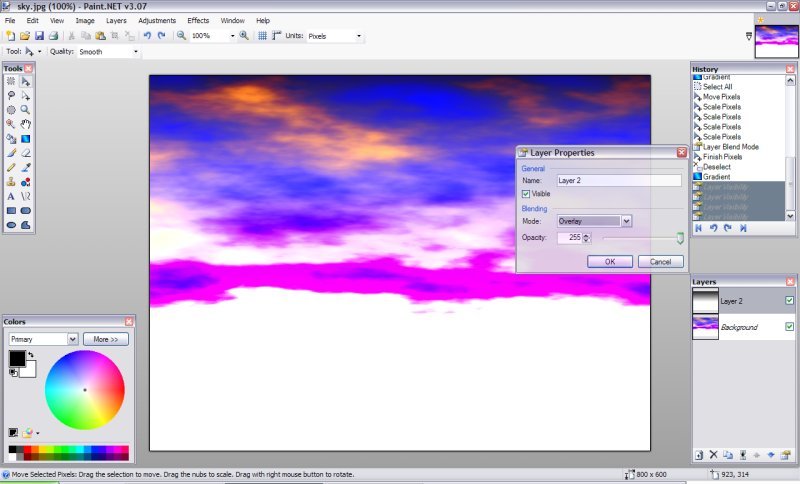Open the Adjustments menu
The width and height of the screenshot is (800, 484).
tap(157, 20)
